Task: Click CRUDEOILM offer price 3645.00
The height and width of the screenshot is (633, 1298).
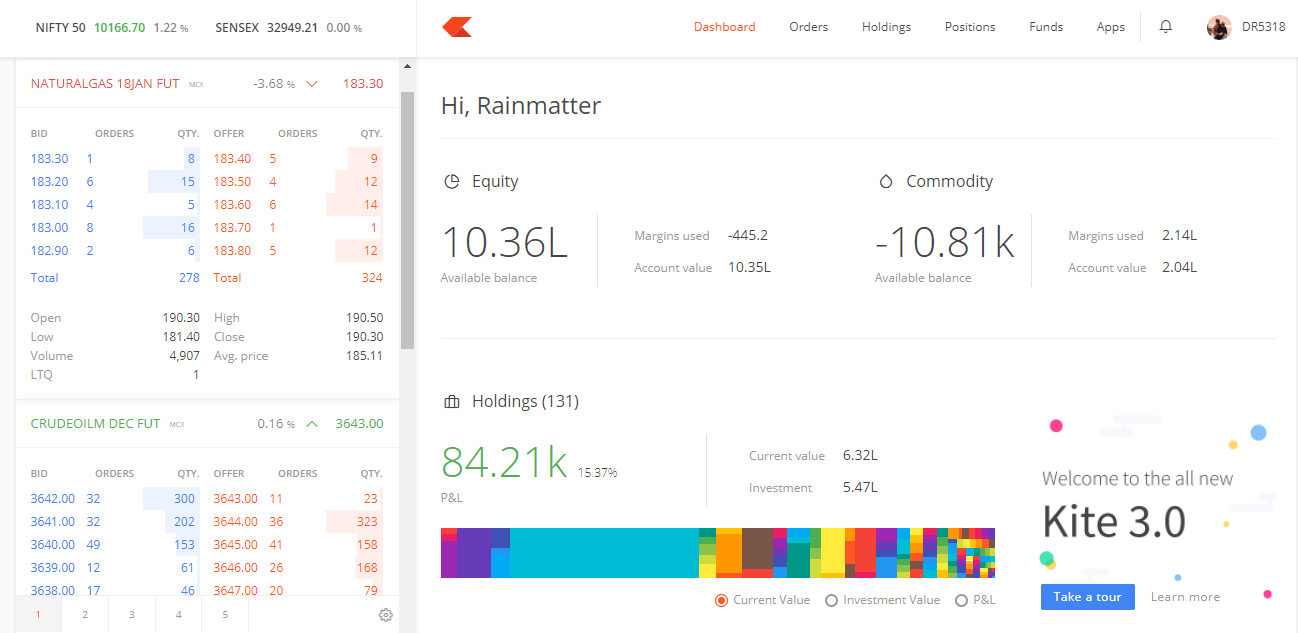Action: [x=235, y=545]
